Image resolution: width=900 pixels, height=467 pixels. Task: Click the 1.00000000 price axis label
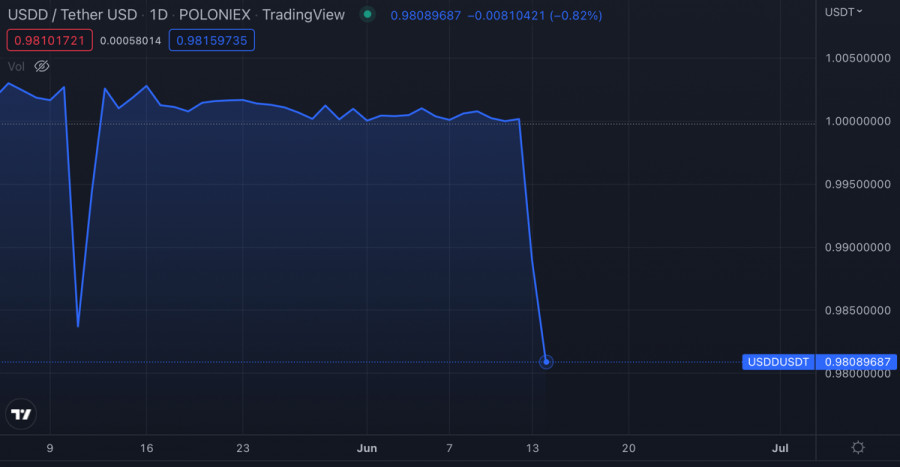click(858, 121)
